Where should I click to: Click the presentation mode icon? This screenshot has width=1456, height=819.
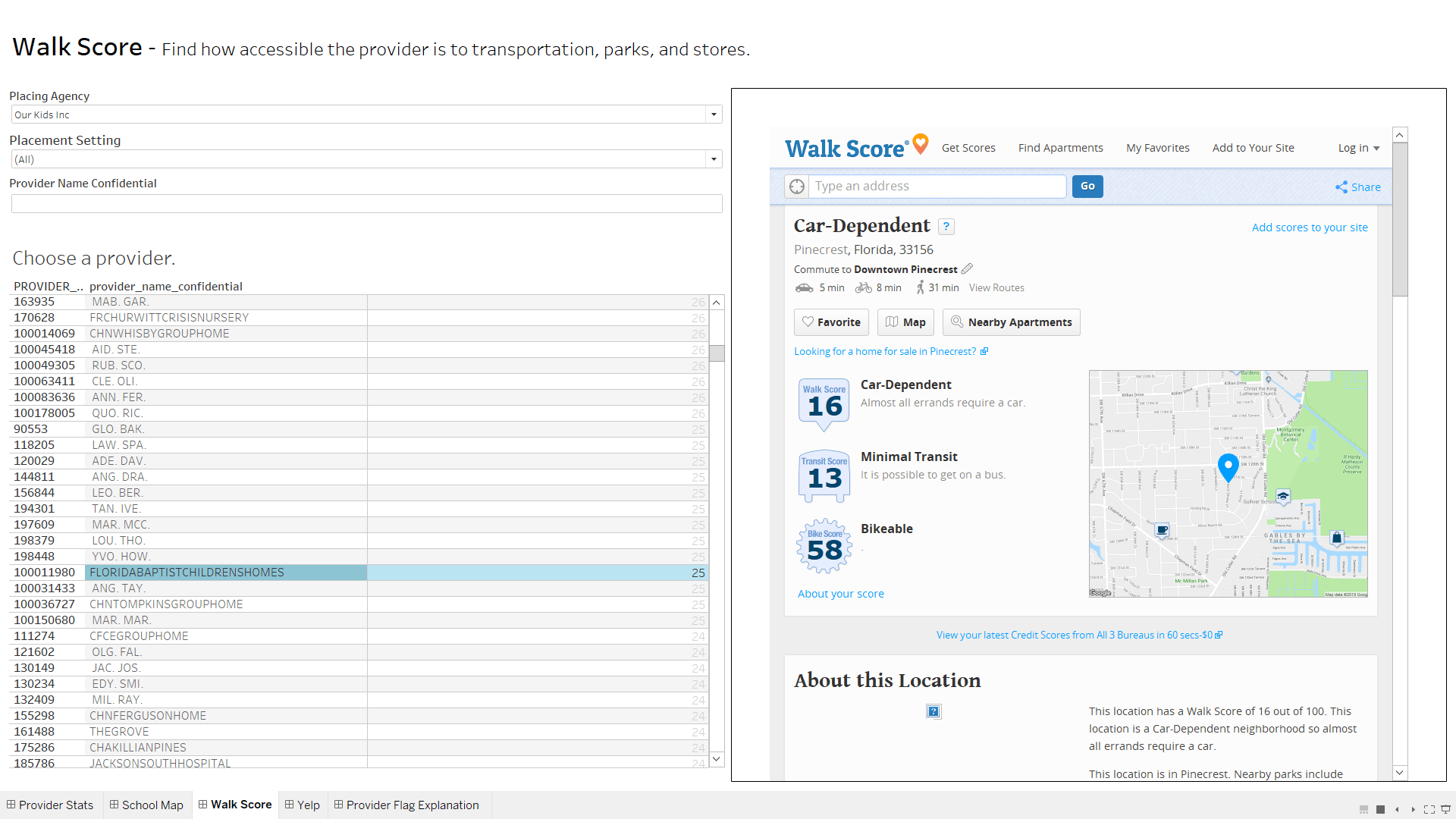tap(1446, 809)
